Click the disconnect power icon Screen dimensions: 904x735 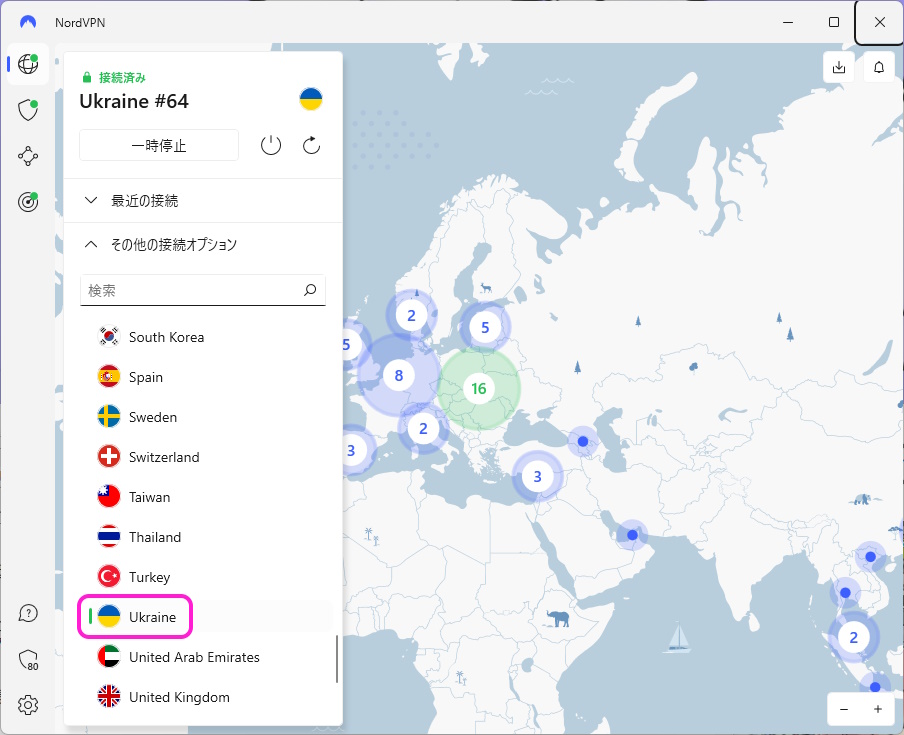click(270, 145)
